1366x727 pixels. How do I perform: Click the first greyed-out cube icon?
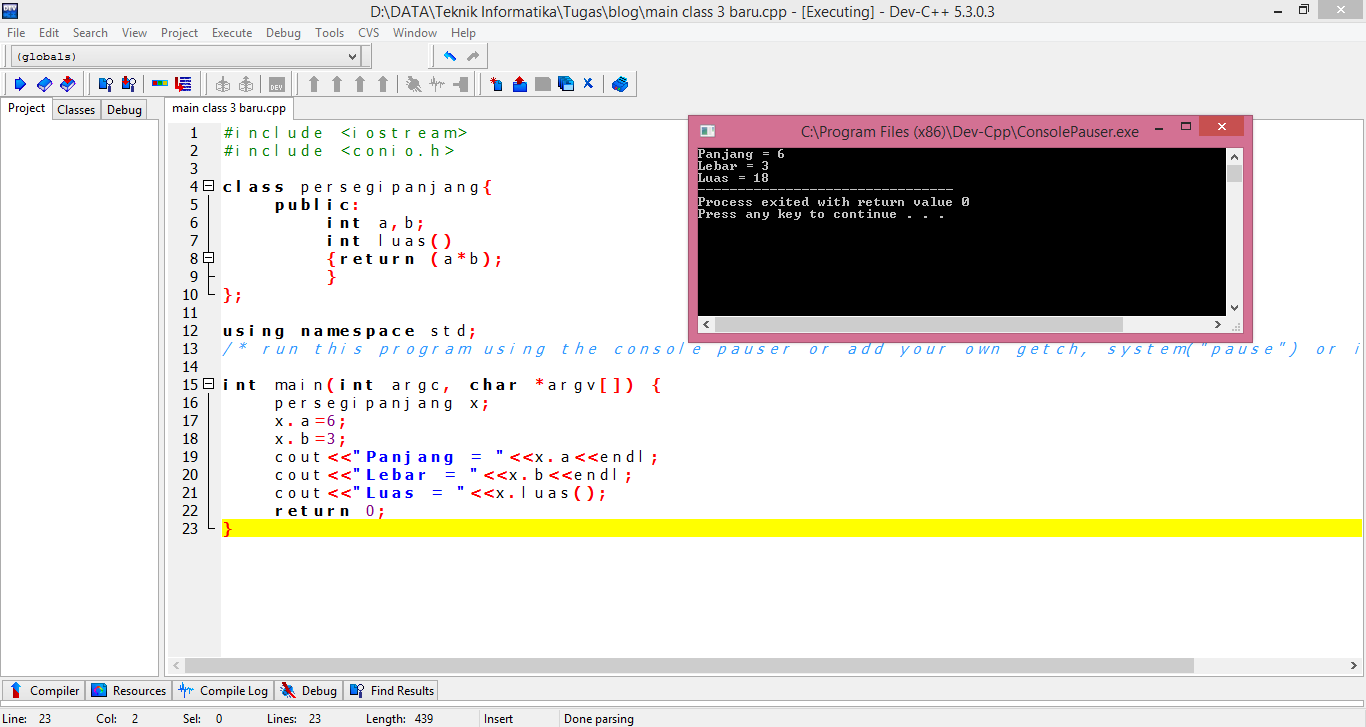pos(222,84)
